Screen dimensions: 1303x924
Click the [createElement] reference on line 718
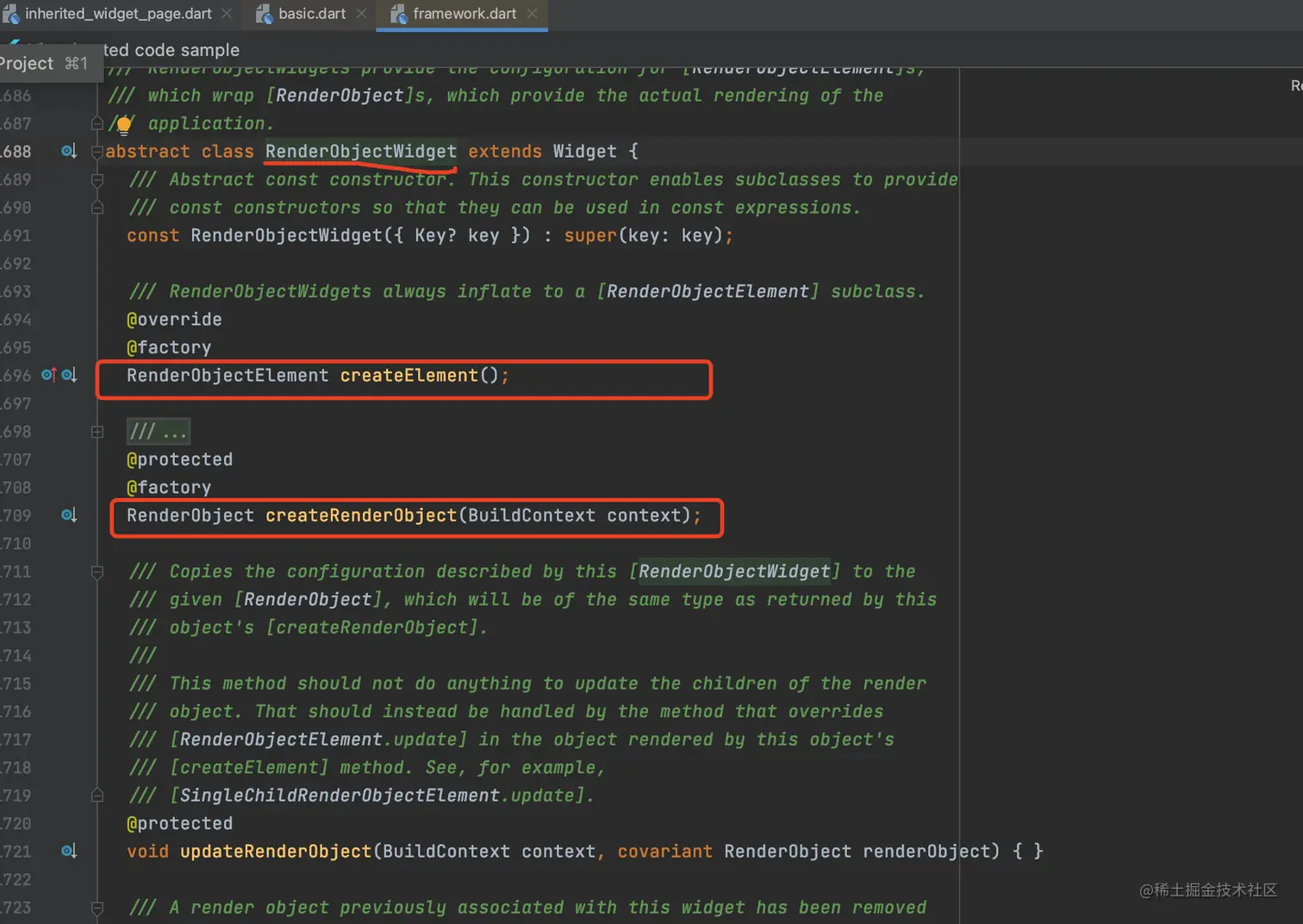[x=249, y=768]
